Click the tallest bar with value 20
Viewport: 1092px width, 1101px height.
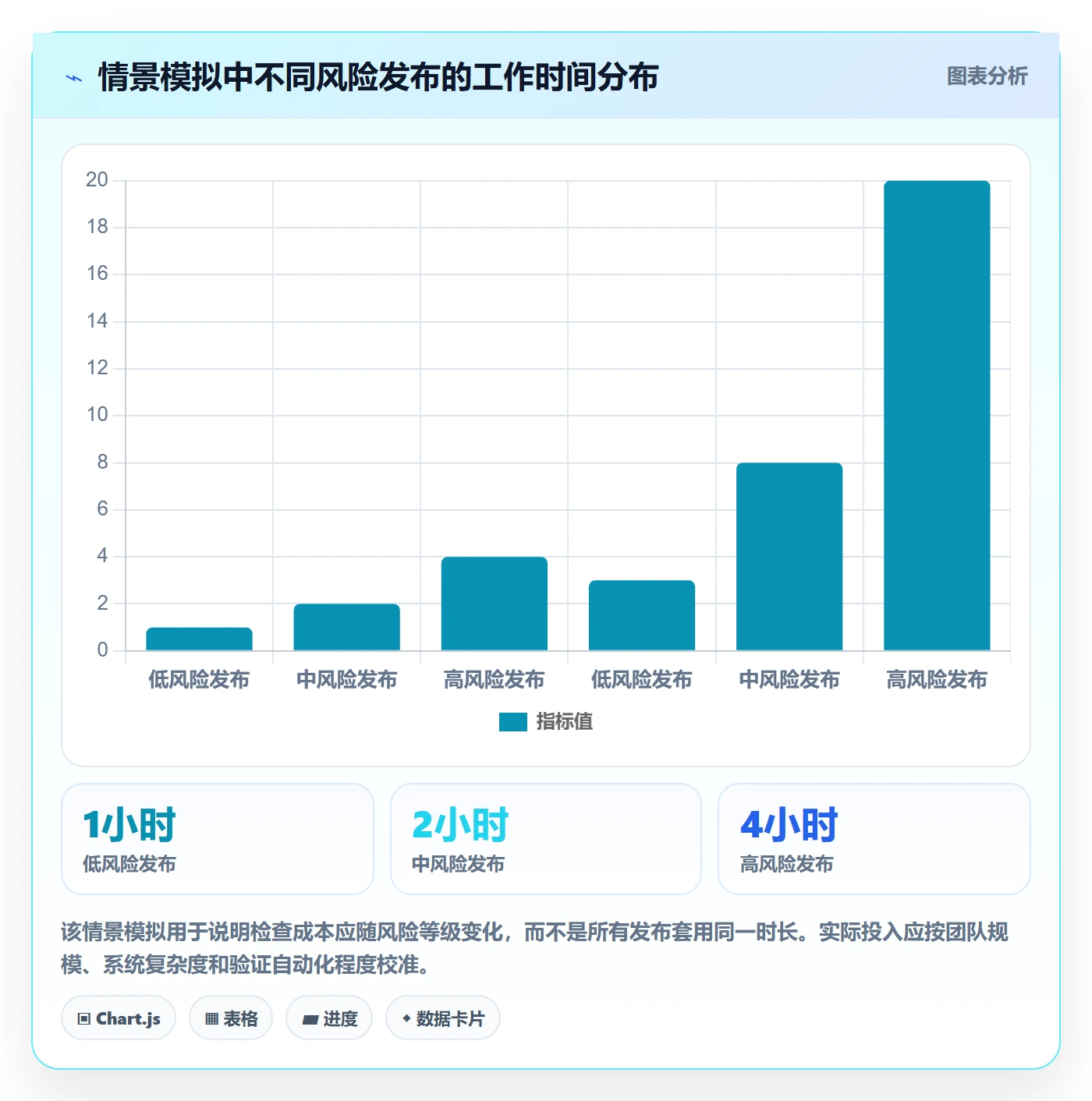click(937, 416)
